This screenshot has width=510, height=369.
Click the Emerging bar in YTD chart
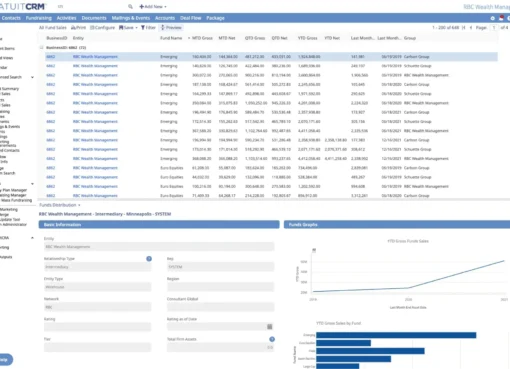396,335
